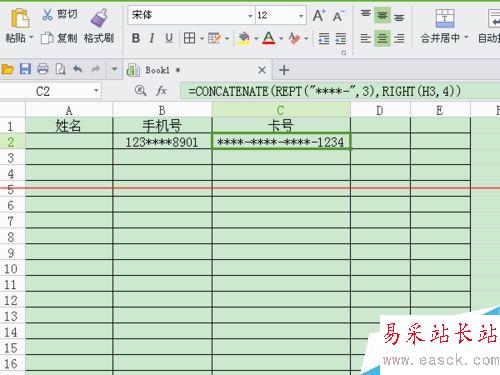Select row 5 header
Viewport: 500px width, 375px height.
click(11, 190)
